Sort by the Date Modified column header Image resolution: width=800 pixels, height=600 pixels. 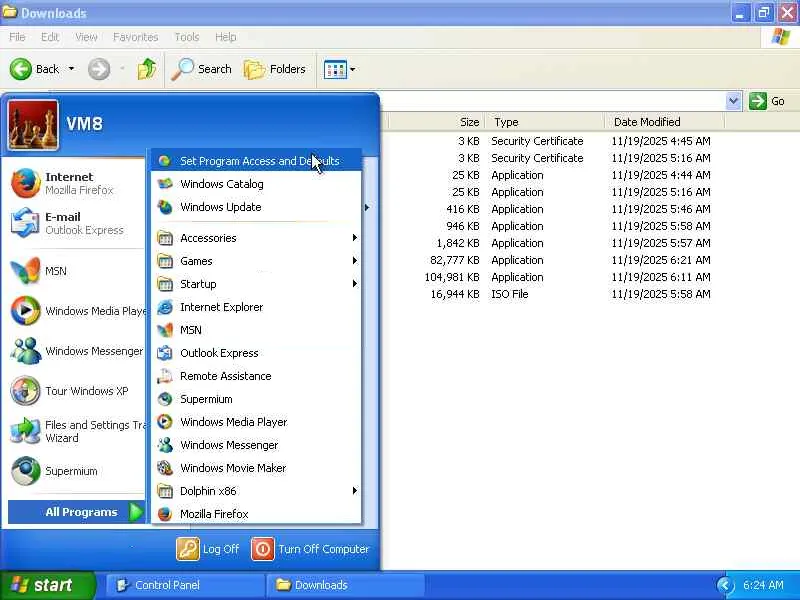click(x=665, y=122)
